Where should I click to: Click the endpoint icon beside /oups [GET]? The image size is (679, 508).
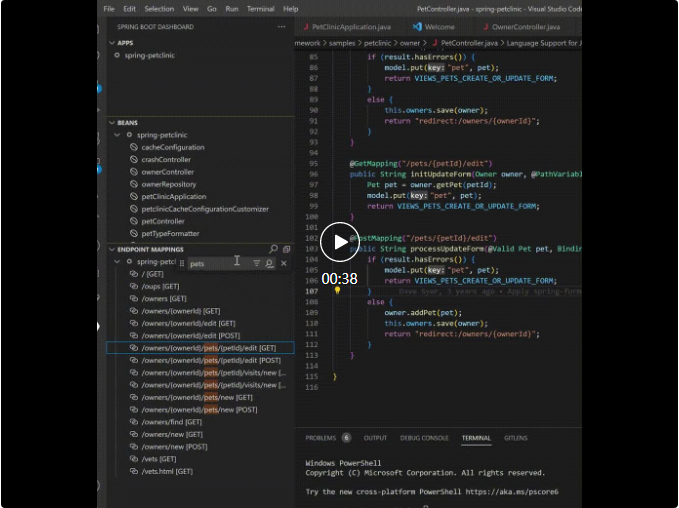pos(134,286)
